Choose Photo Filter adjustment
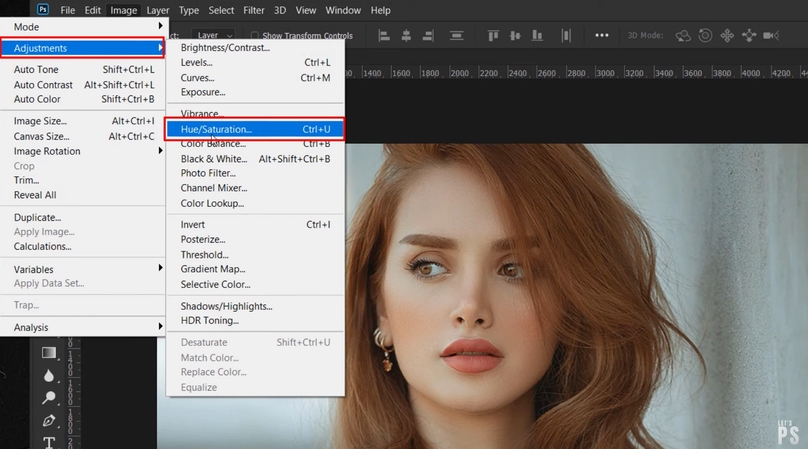Screen dimensions: 808x449 point(255,173)
